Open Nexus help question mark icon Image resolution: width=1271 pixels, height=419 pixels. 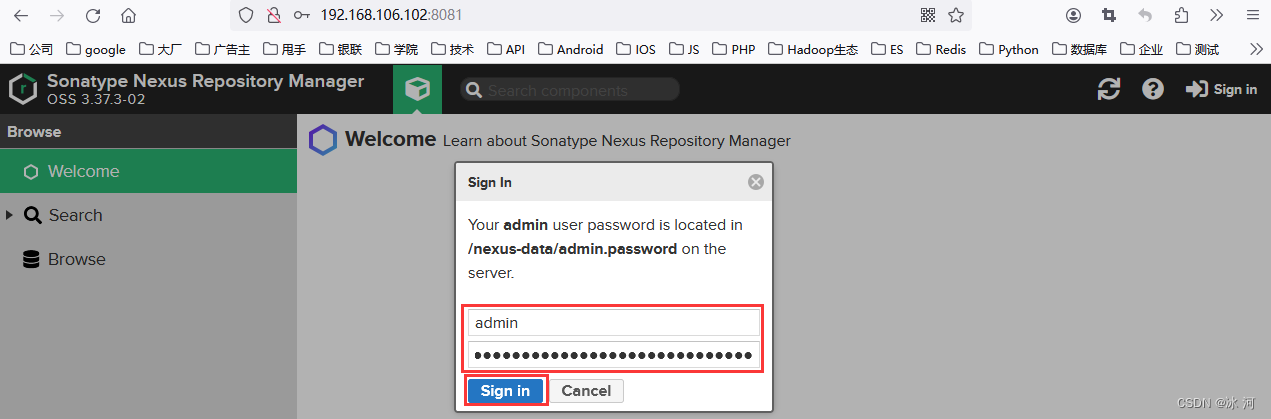[x=1153, y=89]
